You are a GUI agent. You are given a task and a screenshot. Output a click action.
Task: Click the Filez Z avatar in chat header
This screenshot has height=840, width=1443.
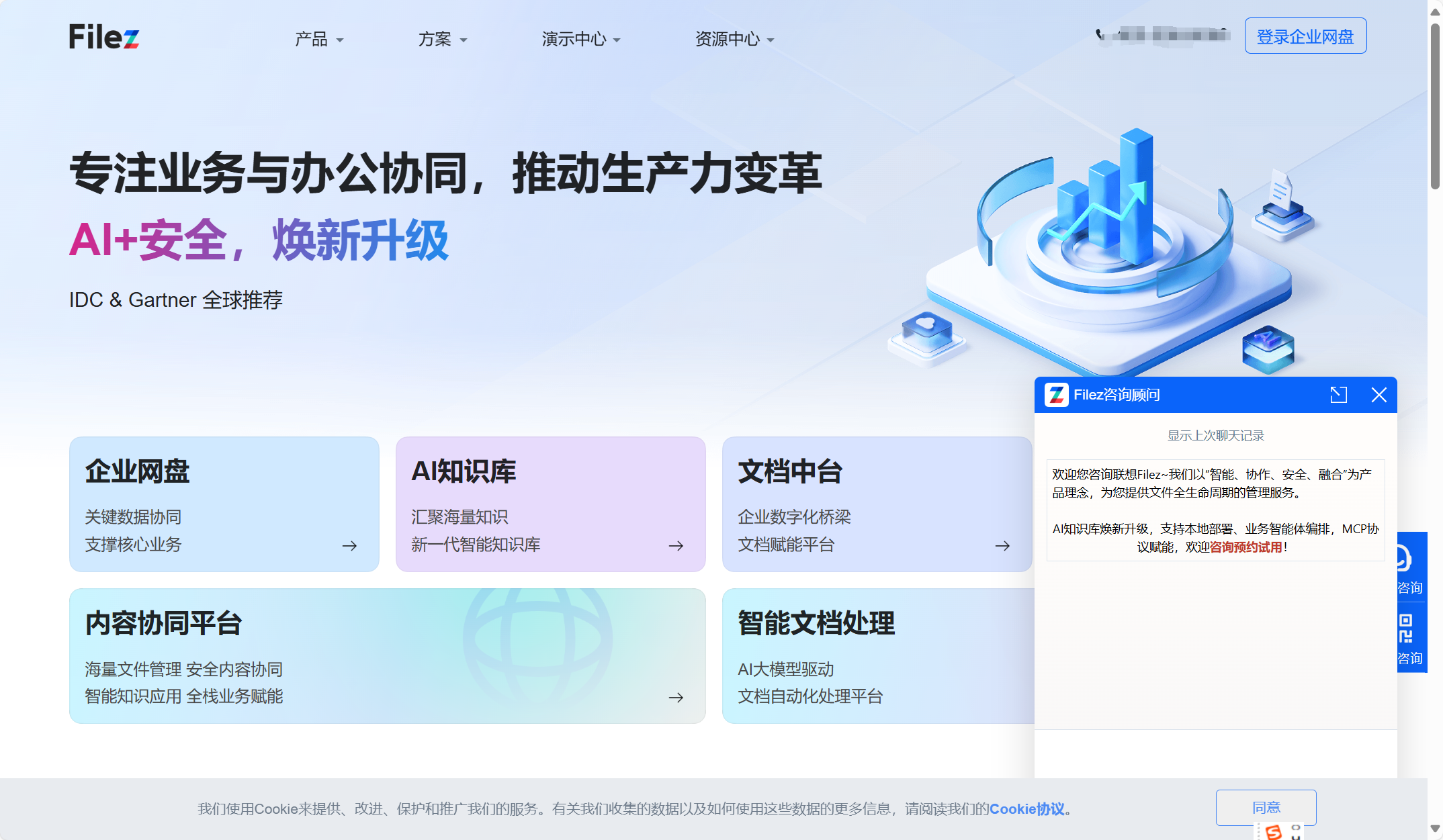pyautogui.click(x=1055, y=395)
